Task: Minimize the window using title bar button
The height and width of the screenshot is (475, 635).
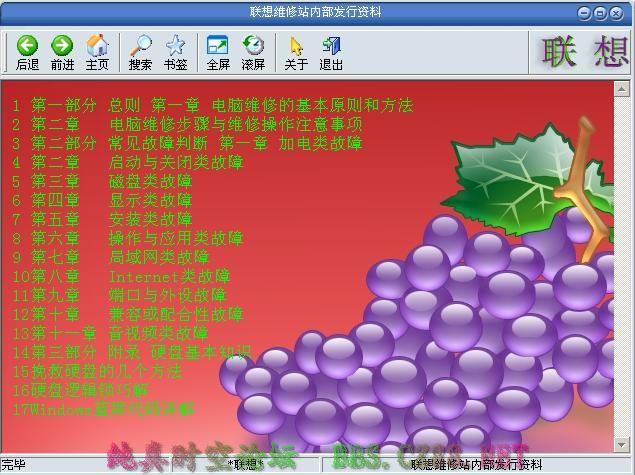Action: [584, 13]
